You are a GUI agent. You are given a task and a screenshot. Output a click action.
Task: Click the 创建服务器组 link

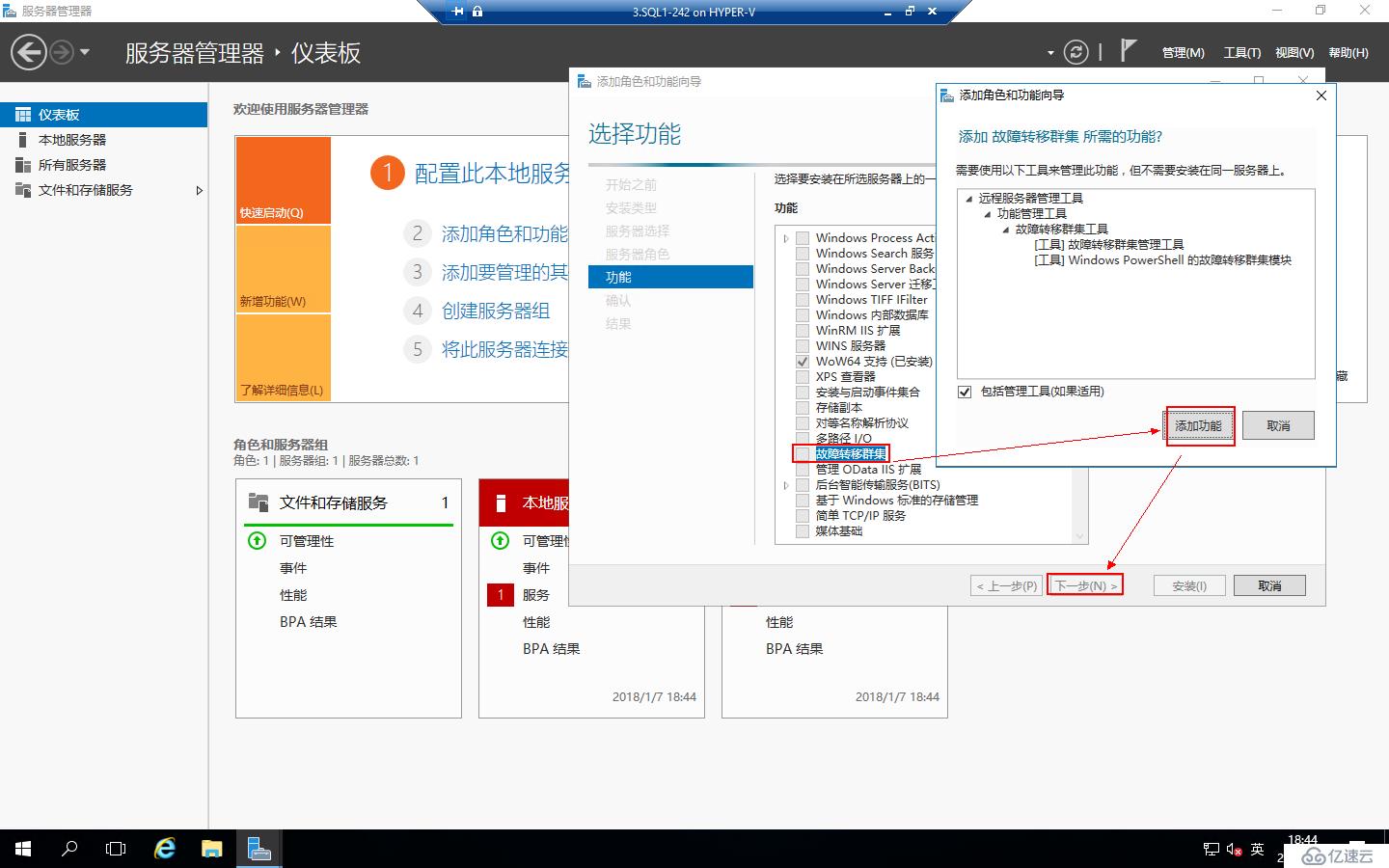point(496,311)
